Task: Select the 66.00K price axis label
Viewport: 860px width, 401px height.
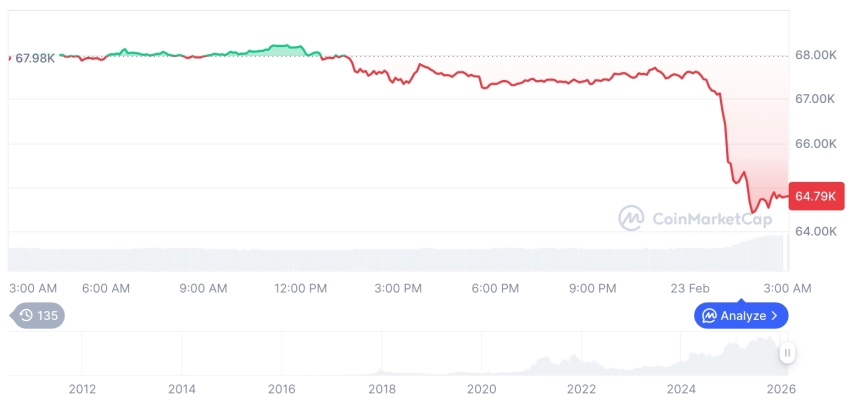Action: [x=814, y=143]
